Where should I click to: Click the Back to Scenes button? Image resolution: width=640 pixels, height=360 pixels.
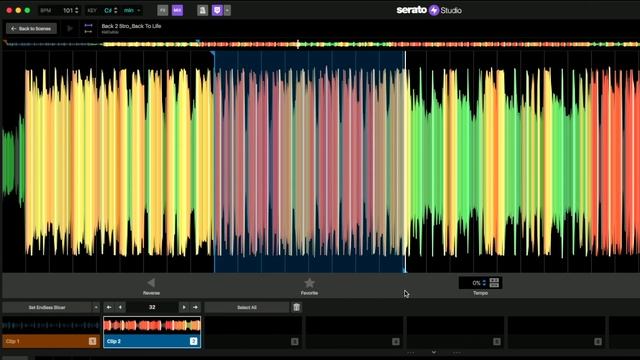coord(31,29)
